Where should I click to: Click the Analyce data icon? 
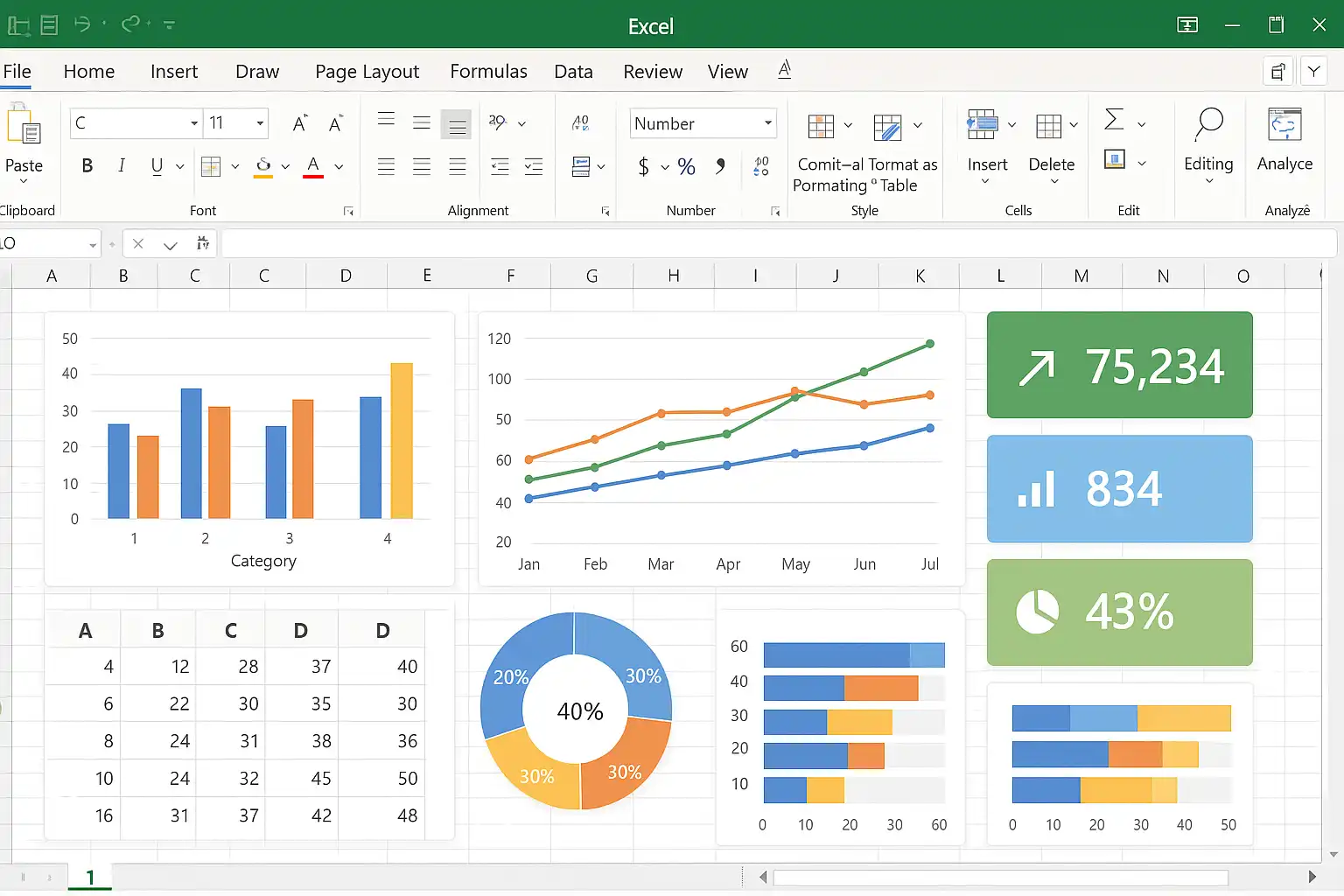pyautogui.click(x=1284, y=125)
